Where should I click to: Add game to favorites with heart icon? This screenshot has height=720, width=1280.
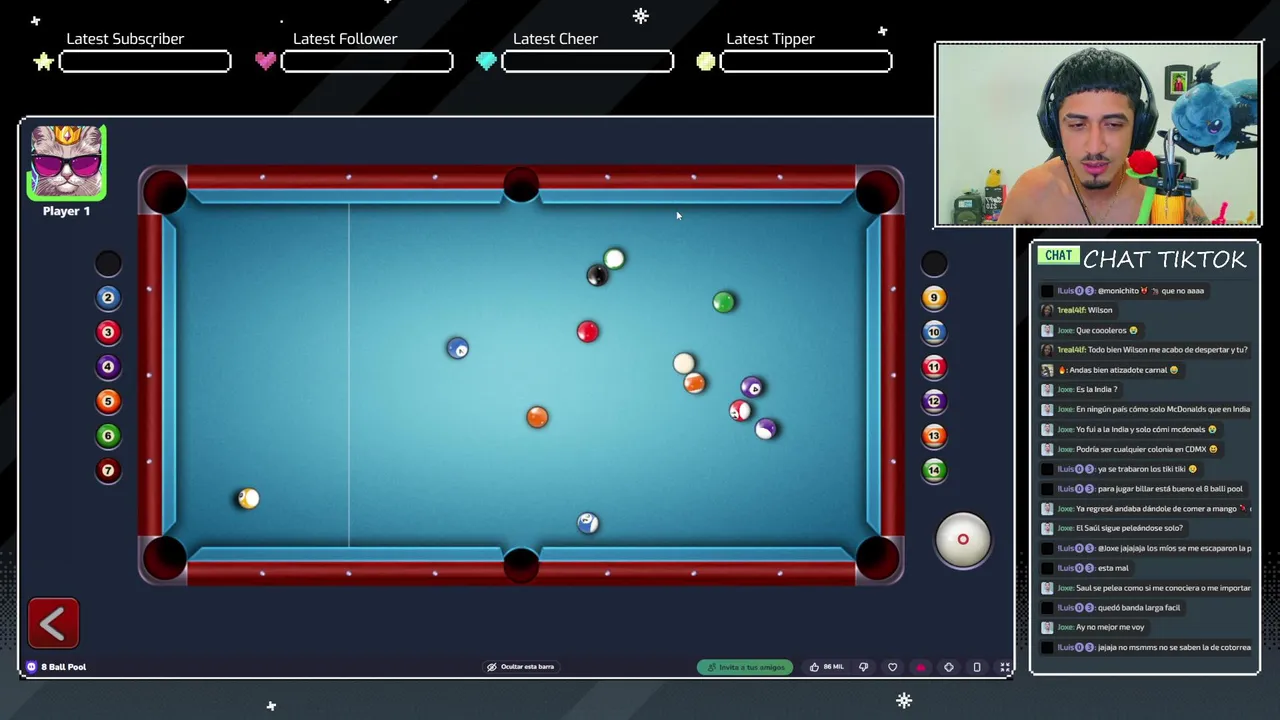(x=893, y=667)
